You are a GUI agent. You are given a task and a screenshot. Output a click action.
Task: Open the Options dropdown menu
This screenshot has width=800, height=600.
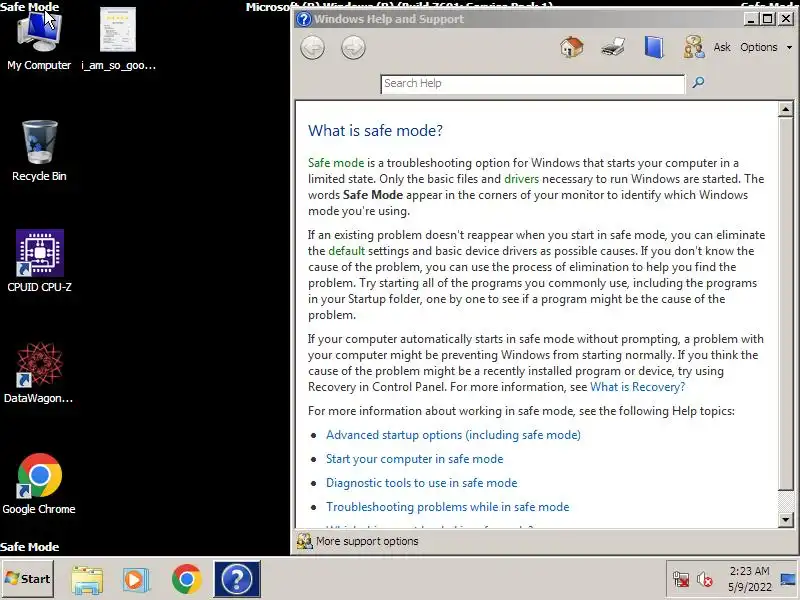pos(766,47)
